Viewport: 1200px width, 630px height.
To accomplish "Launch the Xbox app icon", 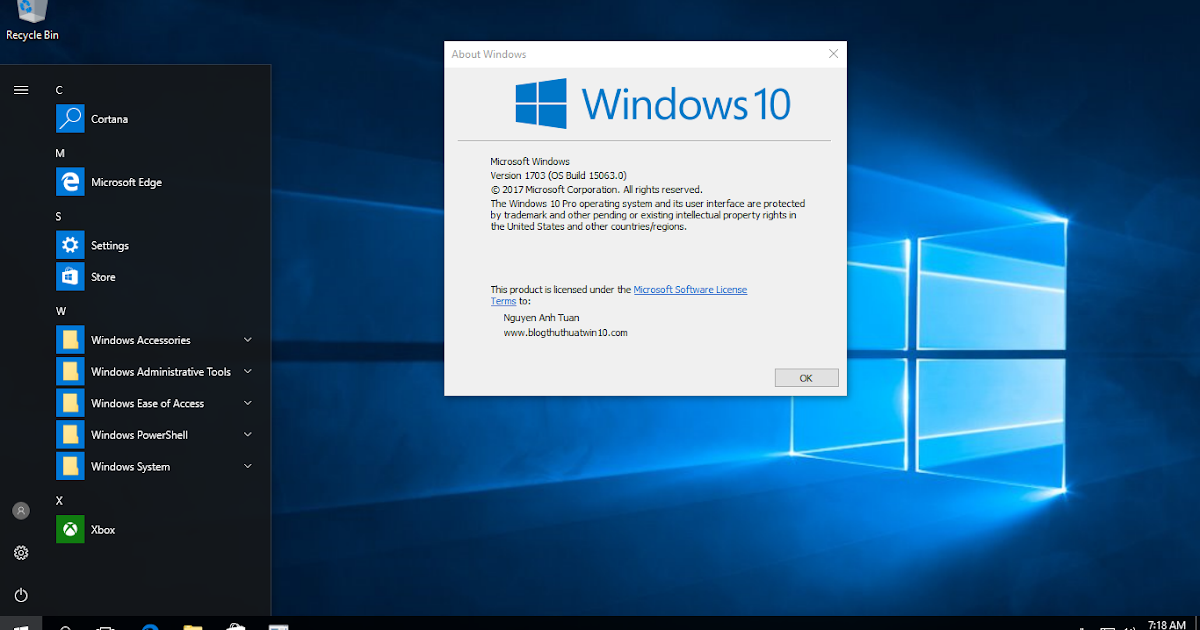I will [70, 530].
